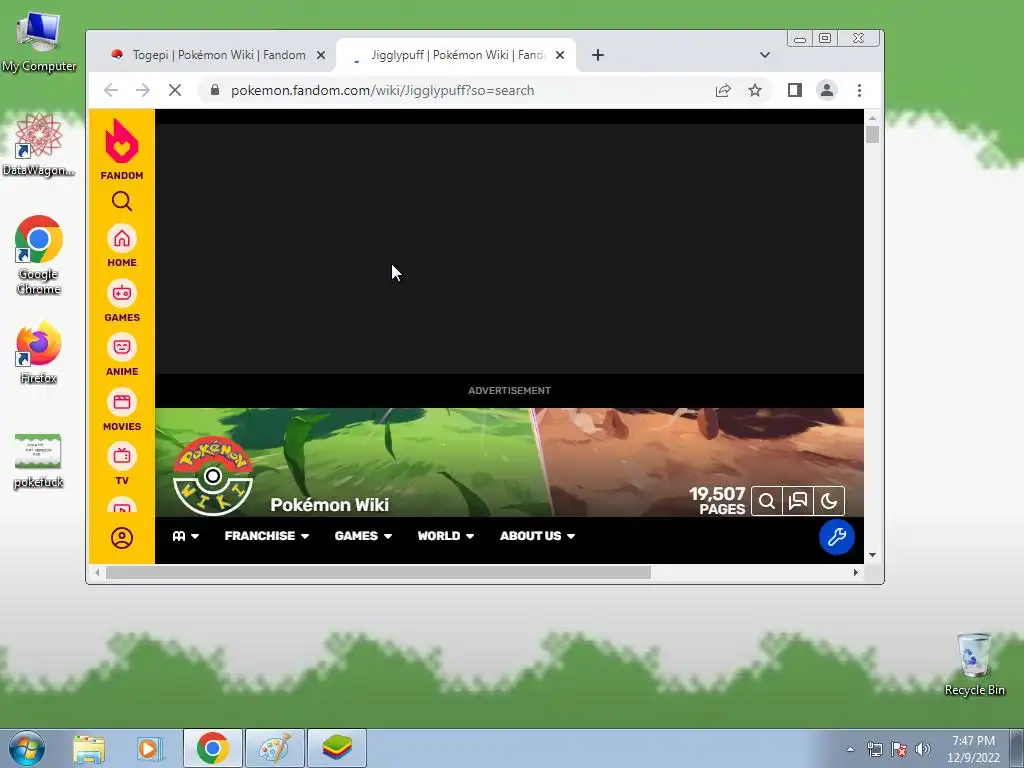Switch to the Togepi tab
The height and width of the screenshot is (768, 1024).
219,55
